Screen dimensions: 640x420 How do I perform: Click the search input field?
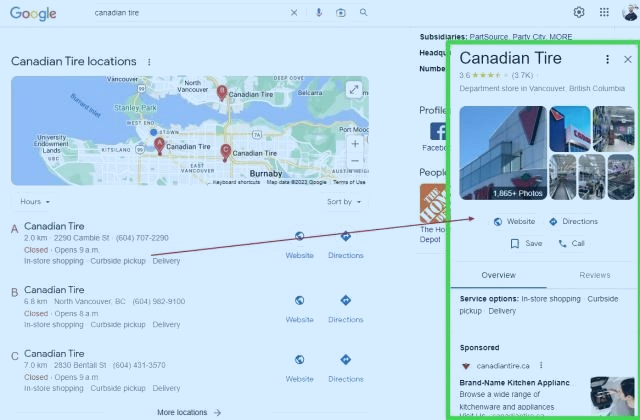(188, 13)
